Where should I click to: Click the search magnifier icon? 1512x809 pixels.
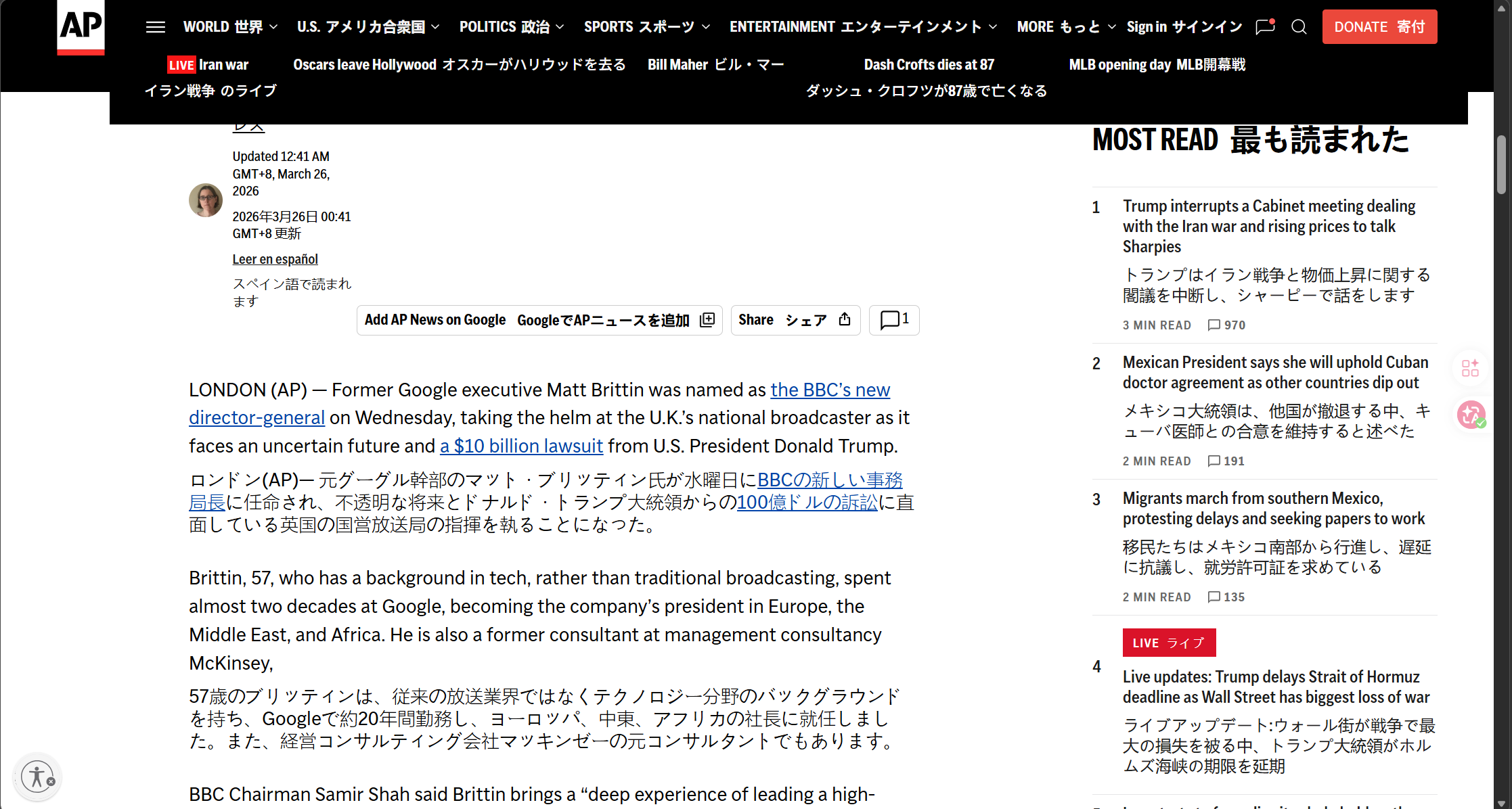click(x=1299, y=27)
